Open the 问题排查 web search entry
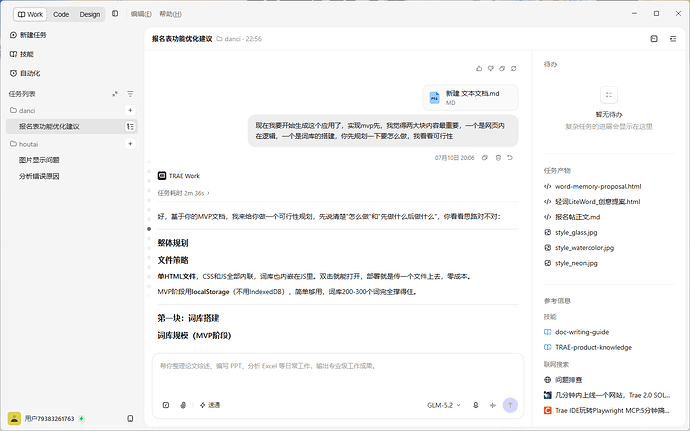This screenshot has width=690, height=431. click(x=563, y=379)
